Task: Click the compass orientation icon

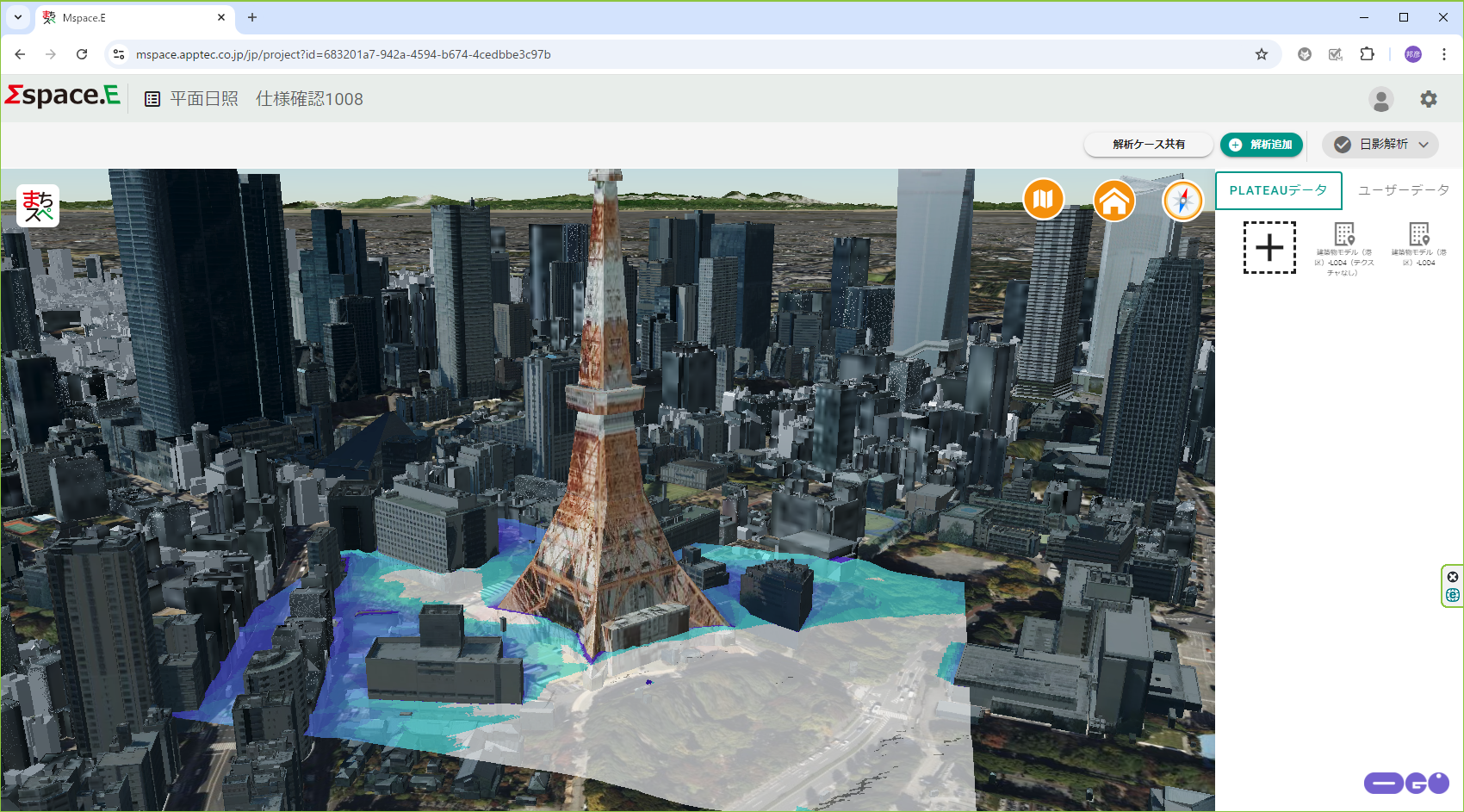Action: point(1182,201)
